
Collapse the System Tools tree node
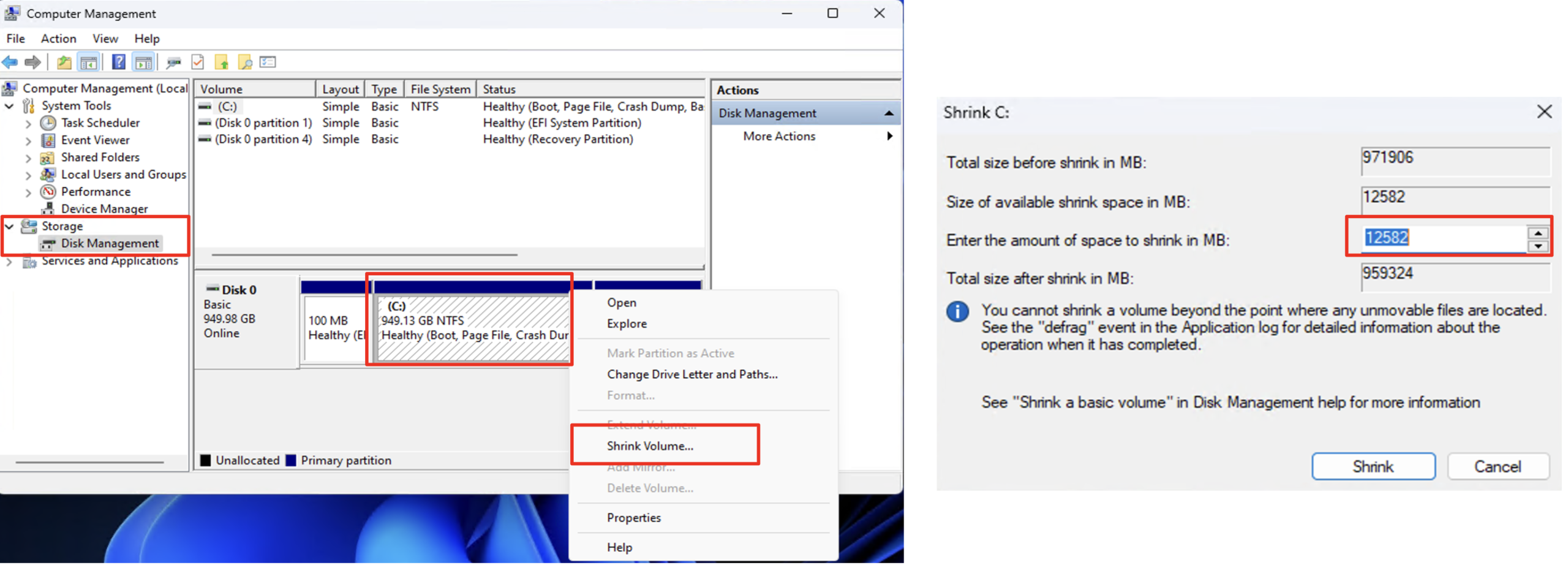coord(9,106)
